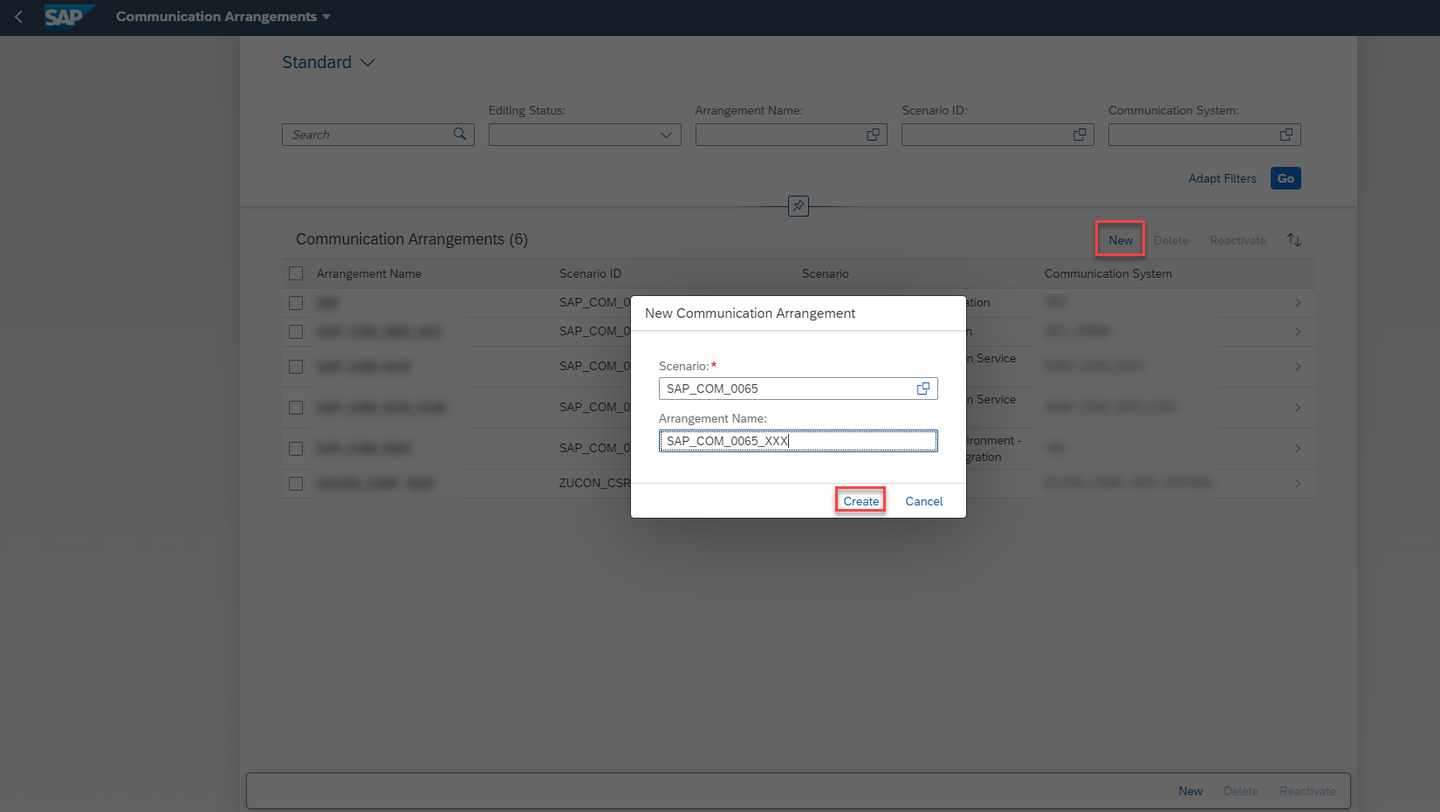Open value help for Scenario ID filter
Viewport: 1440px width, 812px height.
coord(1080,134)
